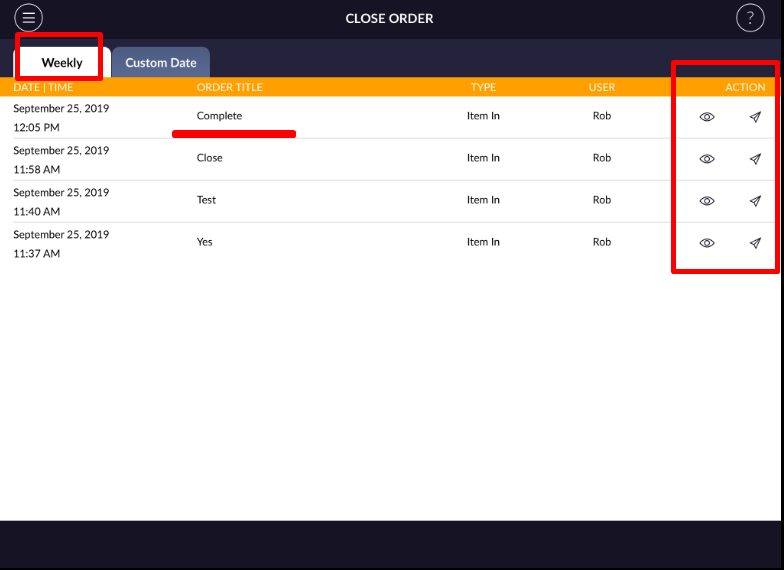Open the hamburger menu icon
Screen dimensions: 784x570
click(x=29, y=18)
